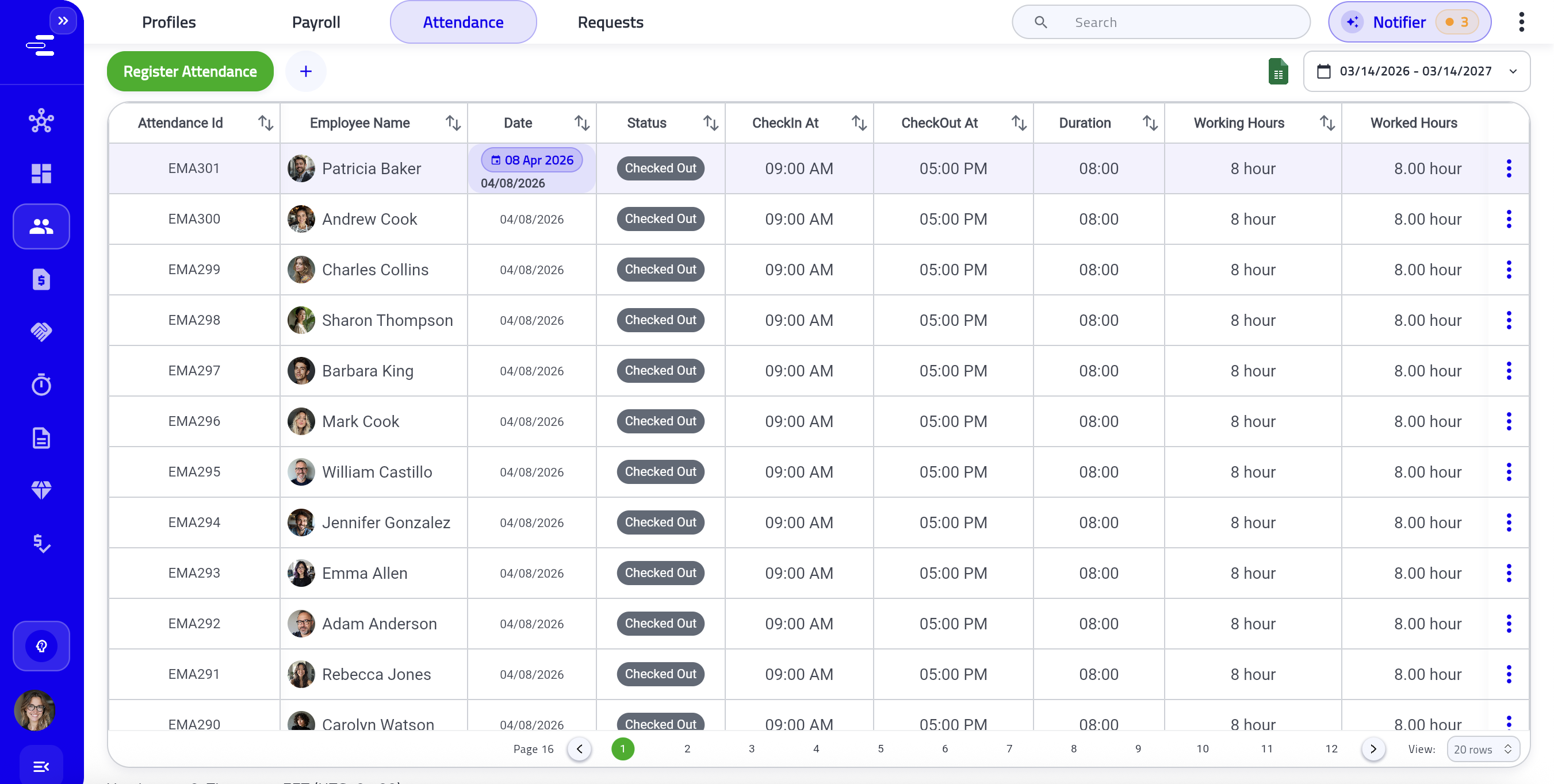
Task: Open the 20 rows view selector
Action: tap(1482, 749)
